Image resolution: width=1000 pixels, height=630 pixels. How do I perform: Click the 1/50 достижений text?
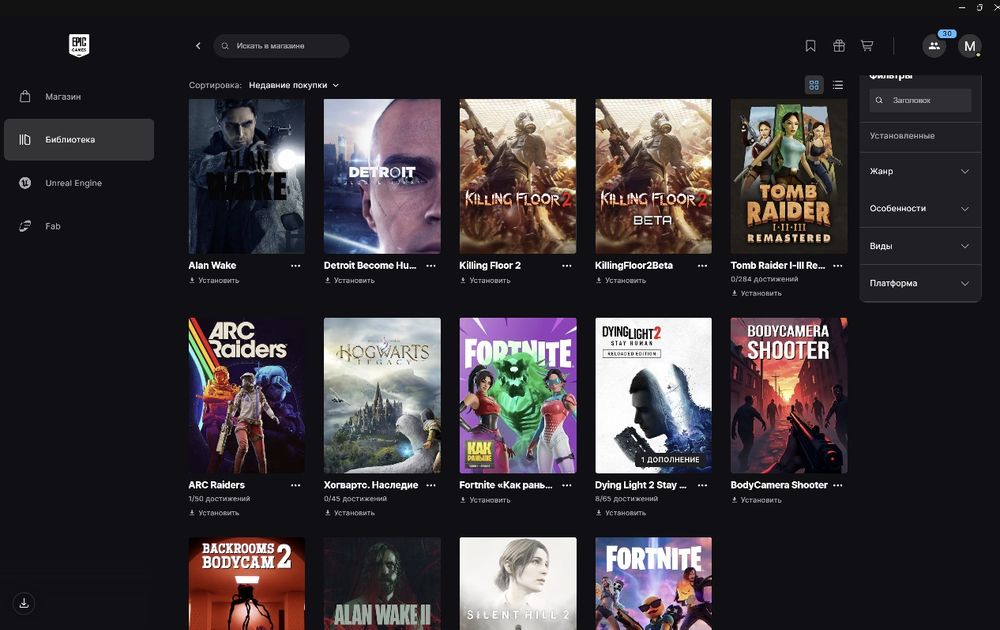[219, 499]
